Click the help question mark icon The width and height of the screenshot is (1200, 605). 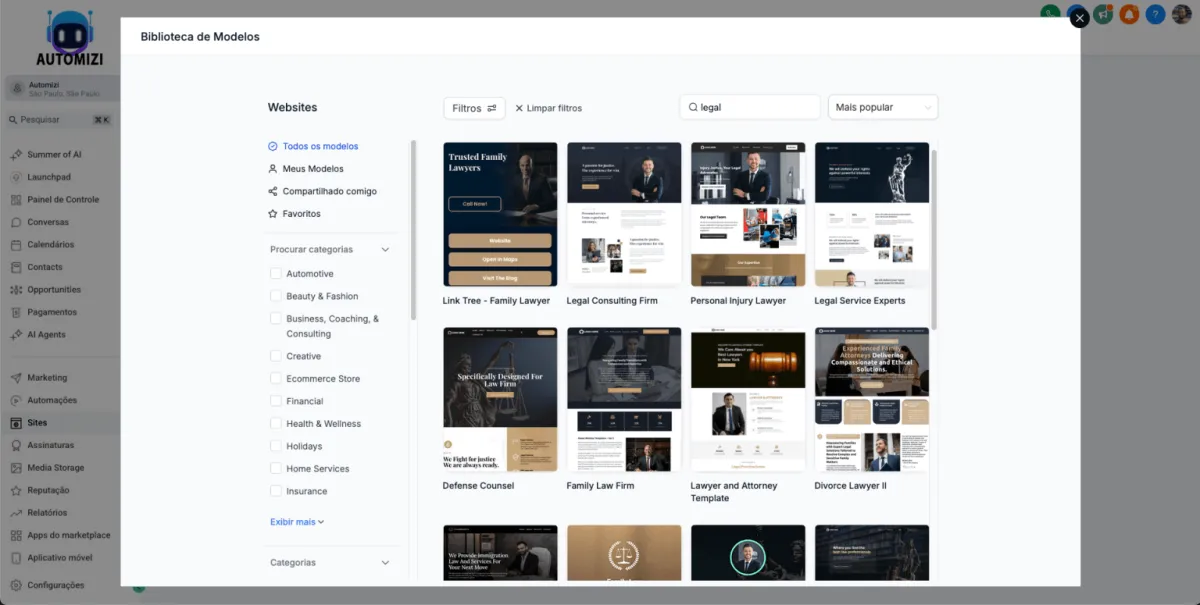click(x=1155, y=14)
